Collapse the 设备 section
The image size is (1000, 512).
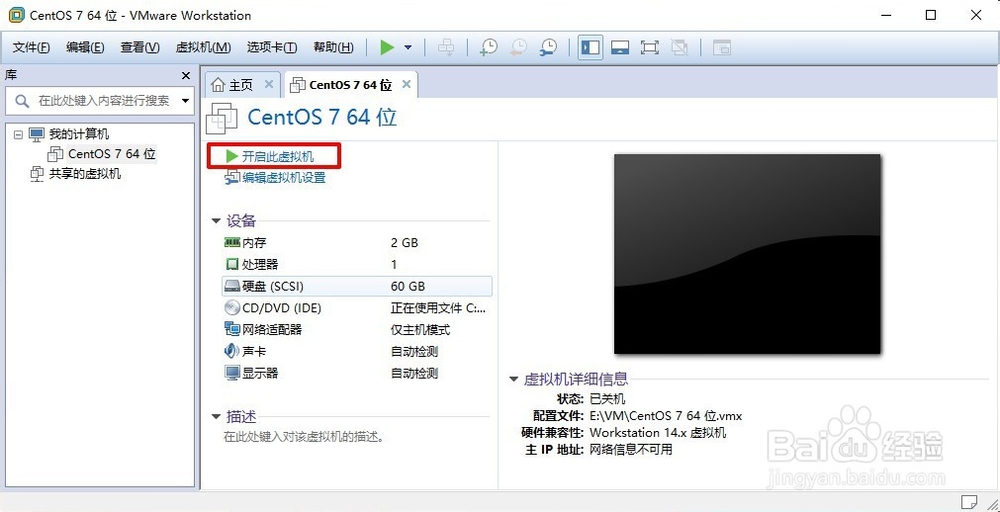click(216, 221)
